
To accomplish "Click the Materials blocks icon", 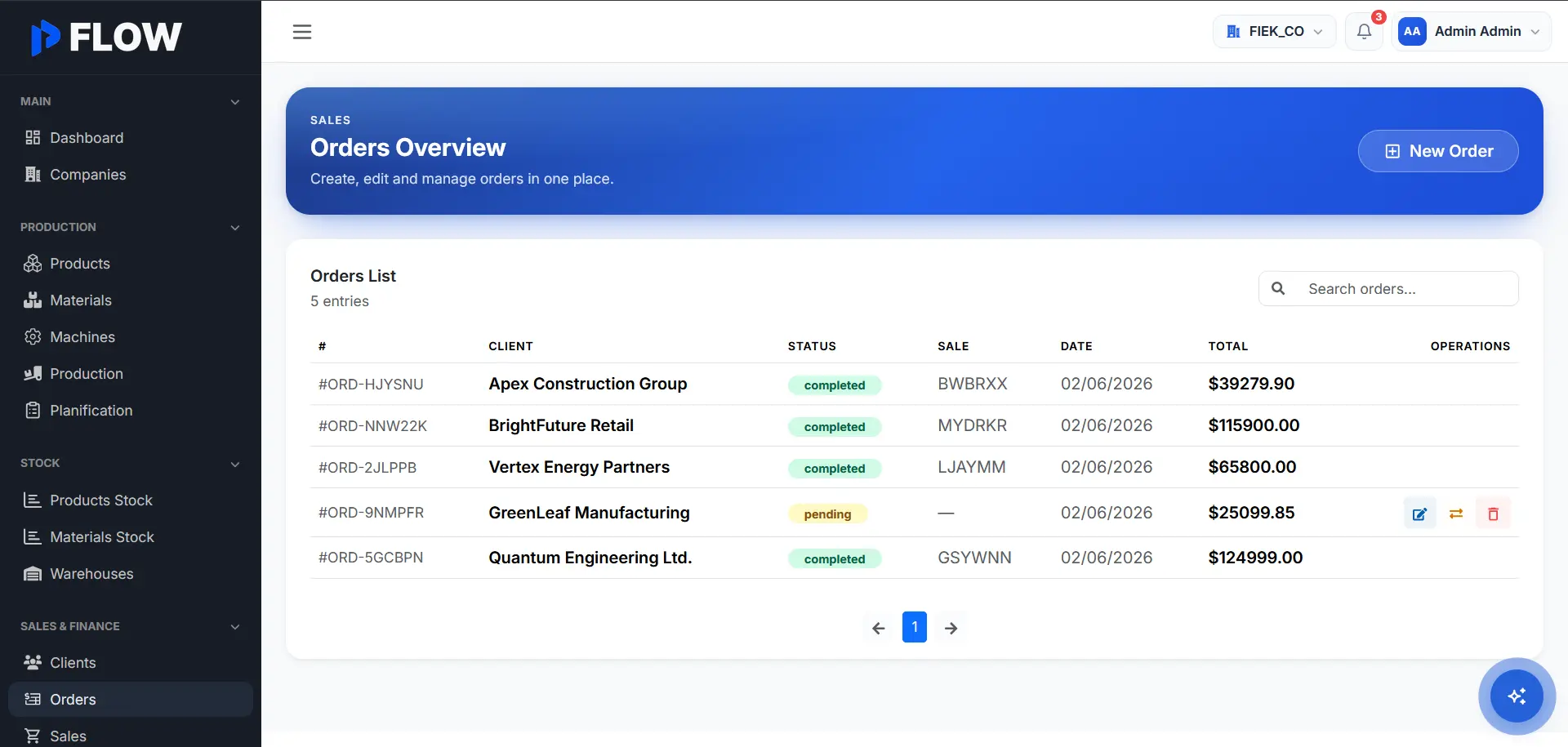I will (x=33, y=300).
